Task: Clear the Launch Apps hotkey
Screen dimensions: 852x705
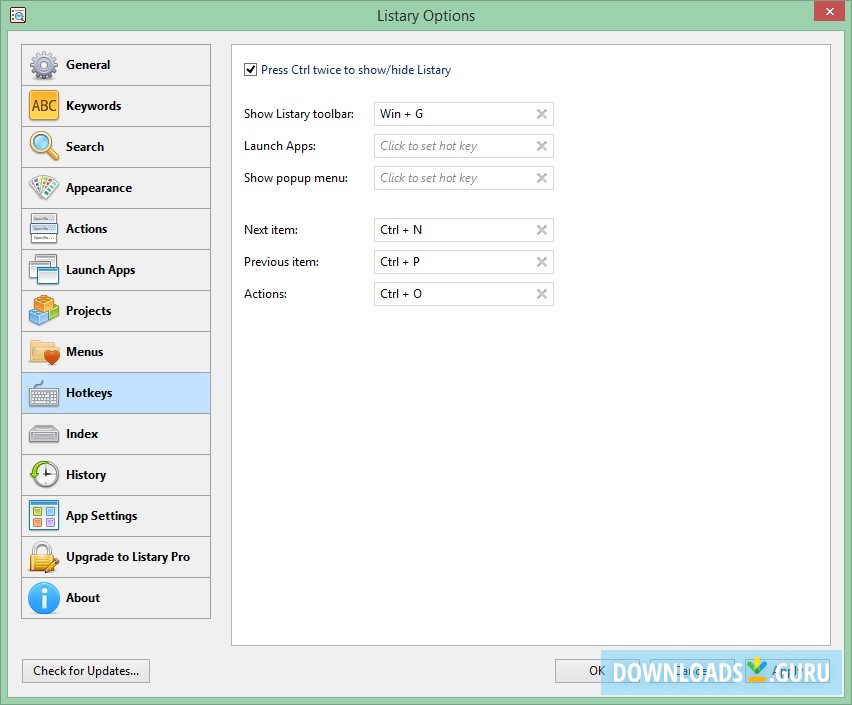Action: click(542, 146)
